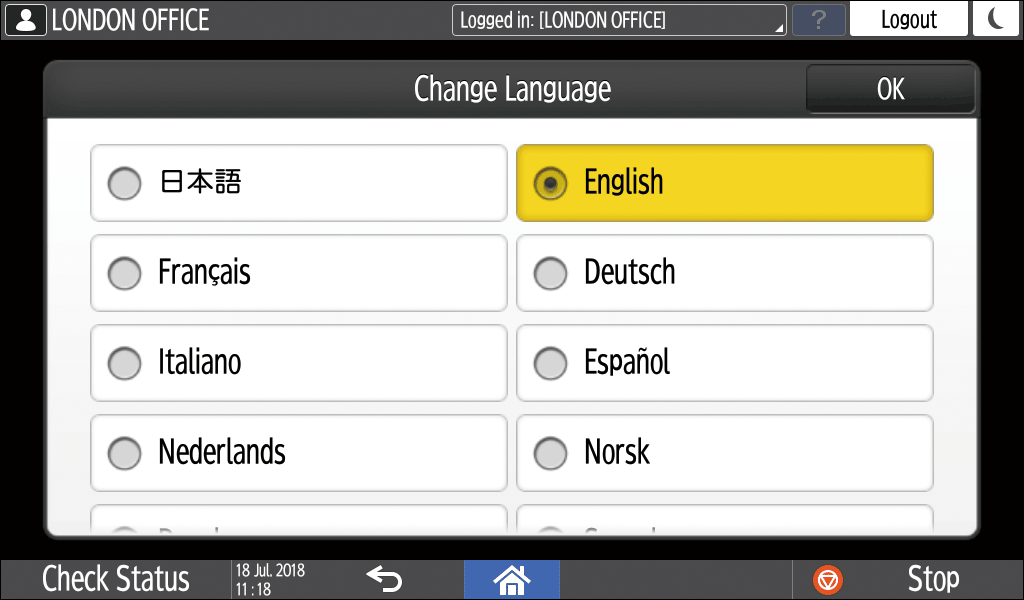Expand the Logged in message dropdown
The height and width of the screenshot is (600, 1024).
pos(619,20)
